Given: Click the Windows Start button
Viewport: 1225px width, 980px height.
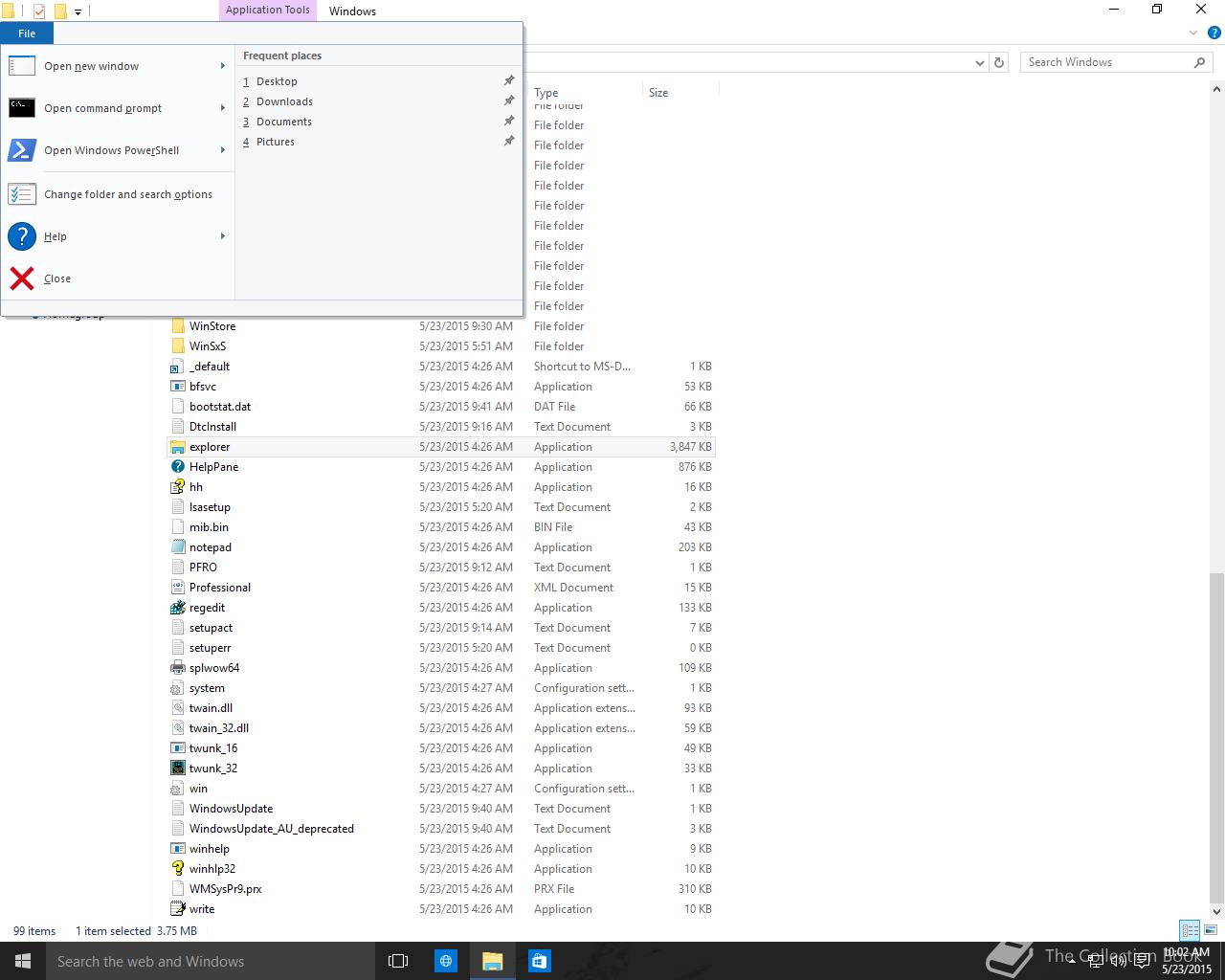Looking at the screenshot, I should click(x=23, y=961).
